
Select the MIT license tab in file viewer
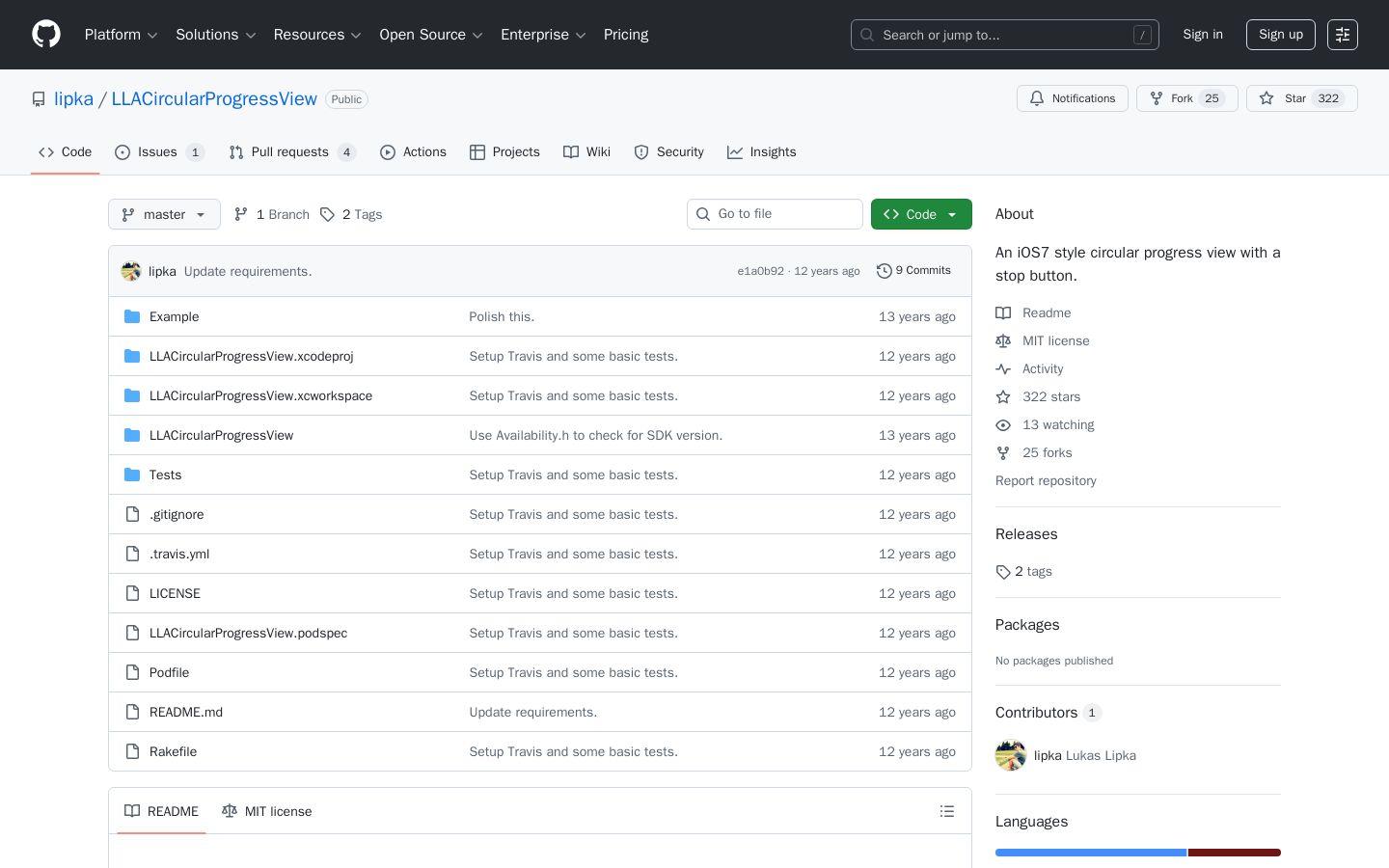click(x=266, y=811)
